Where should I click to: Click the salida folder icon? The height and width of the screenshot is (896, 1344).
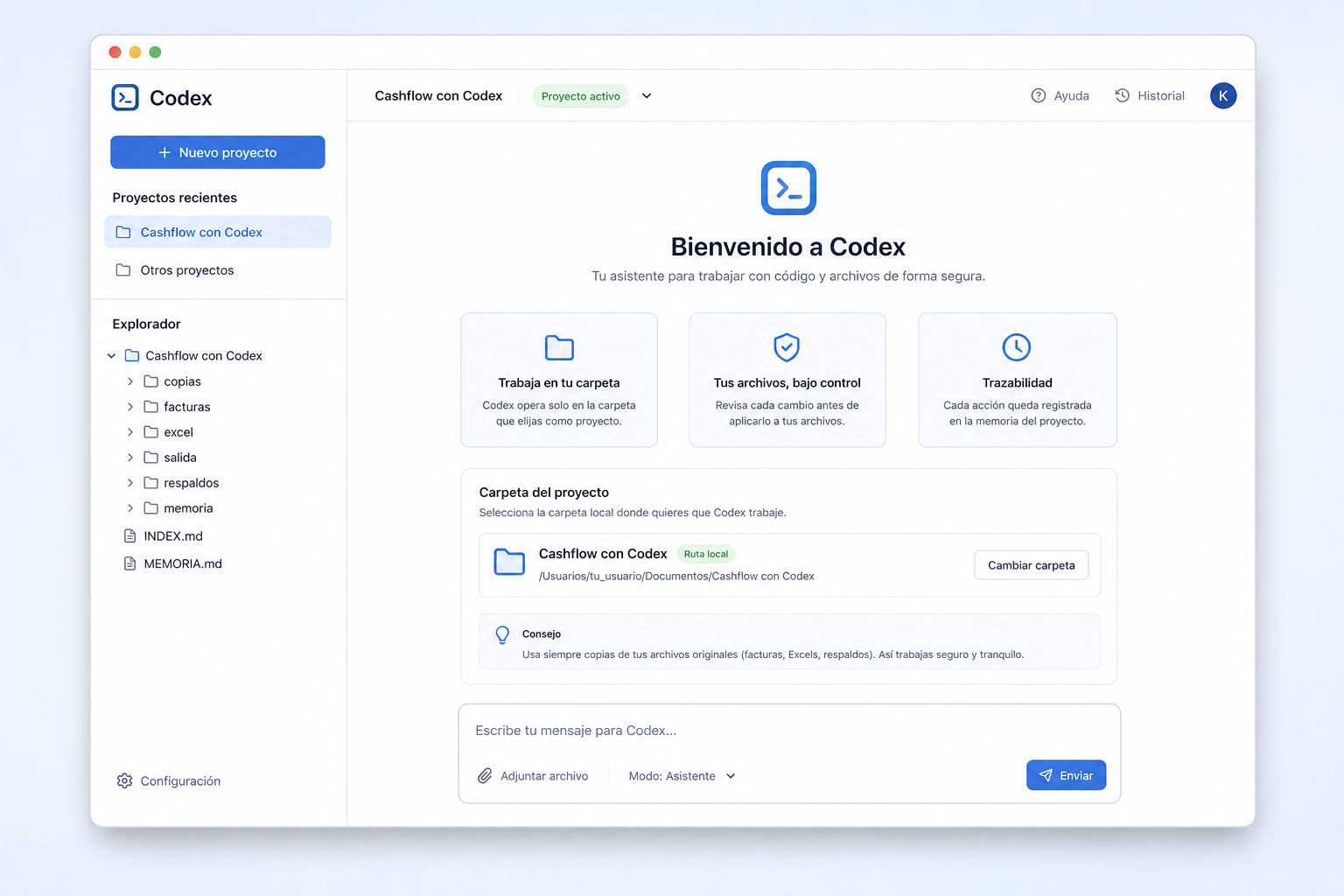pyautogui.click(x=151, y=458)
